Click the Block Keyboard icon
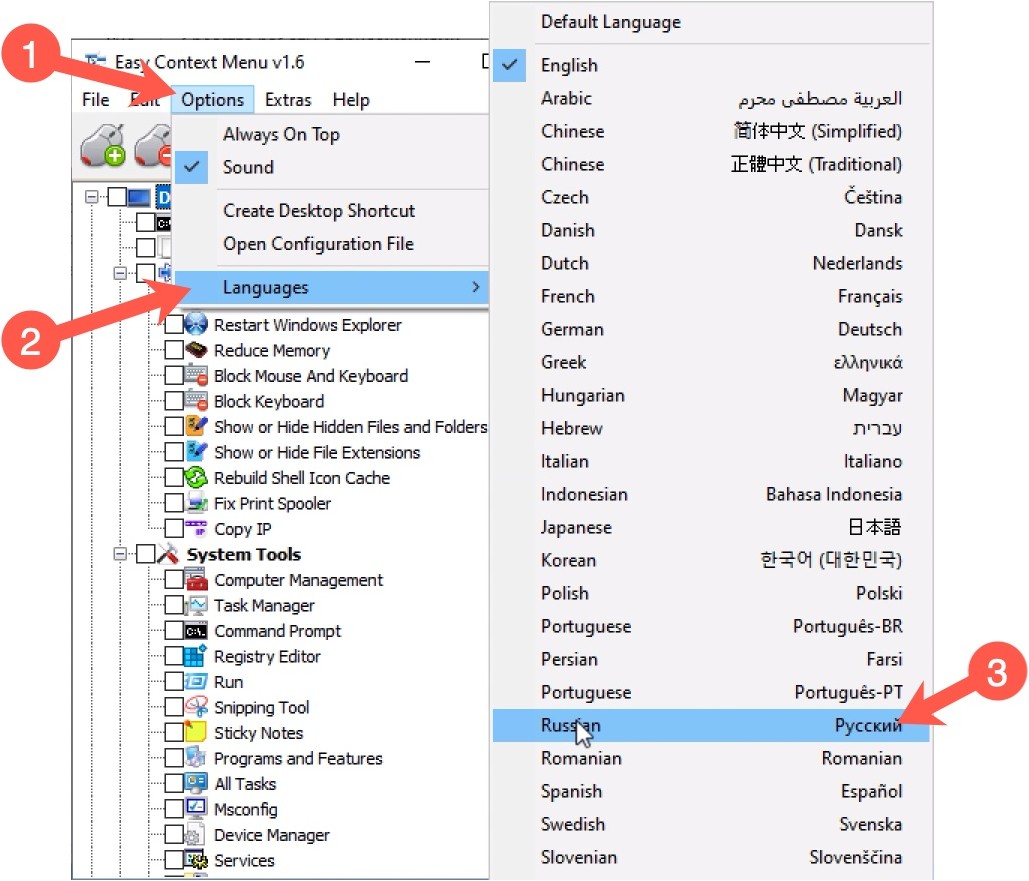The width and height of the screenshot is (1029, 881). point(196,400)
